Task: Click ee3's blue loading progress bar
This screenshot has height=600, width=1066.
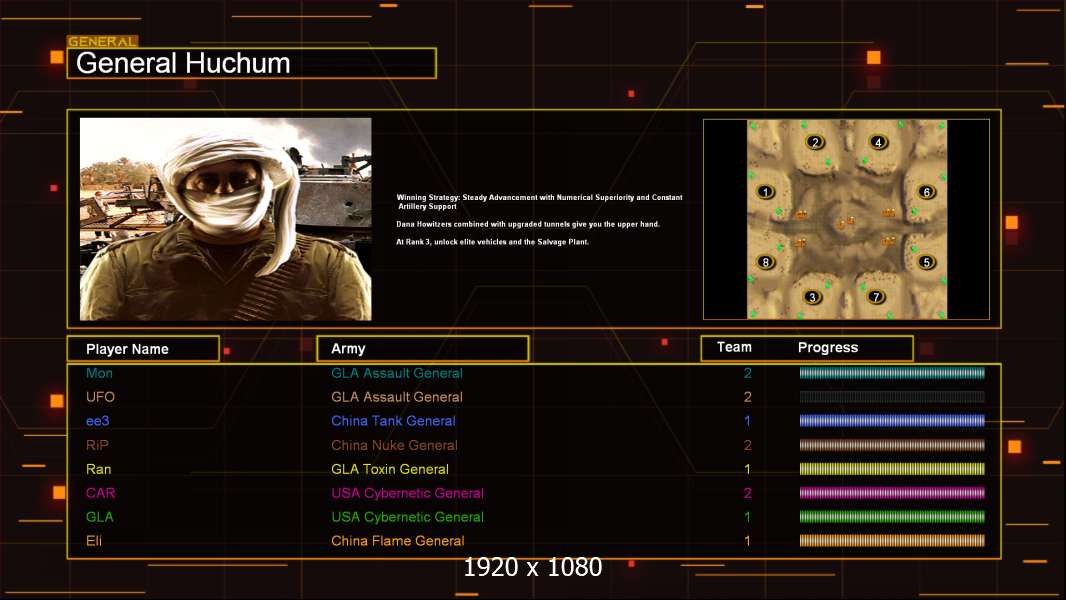Action: 892,421
